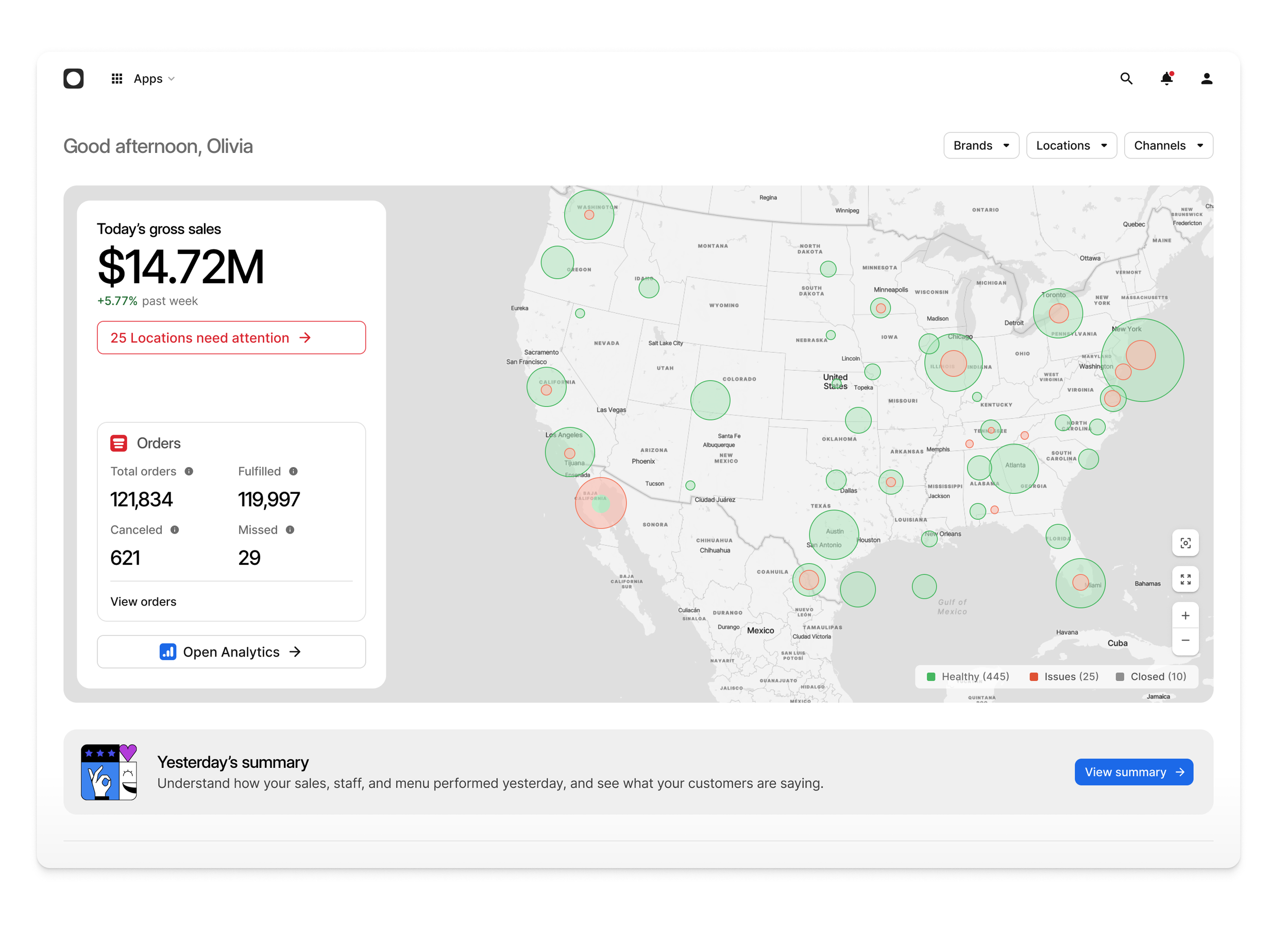The height and width of the screenshot is (945, 1288).
Task: Toggle the Issues (25) legend filter
Action: 1064,676
